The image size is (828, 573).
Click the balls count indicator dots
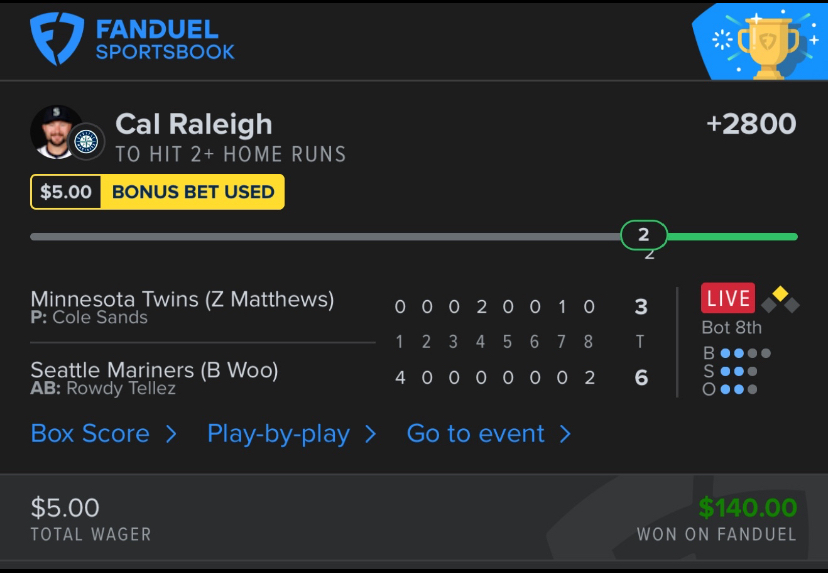[744, 353]
